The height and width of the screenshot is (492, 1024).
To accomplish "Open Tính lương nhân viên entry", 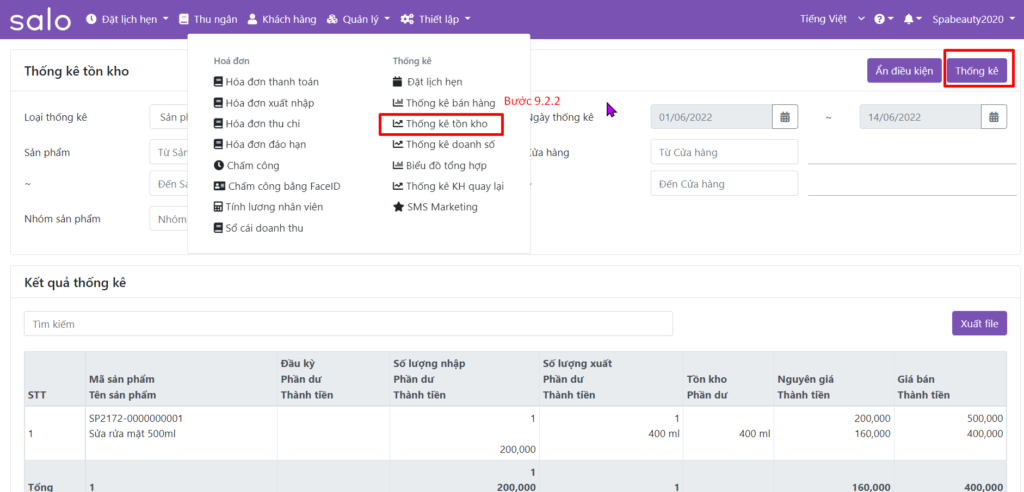I will pos(268,207).
